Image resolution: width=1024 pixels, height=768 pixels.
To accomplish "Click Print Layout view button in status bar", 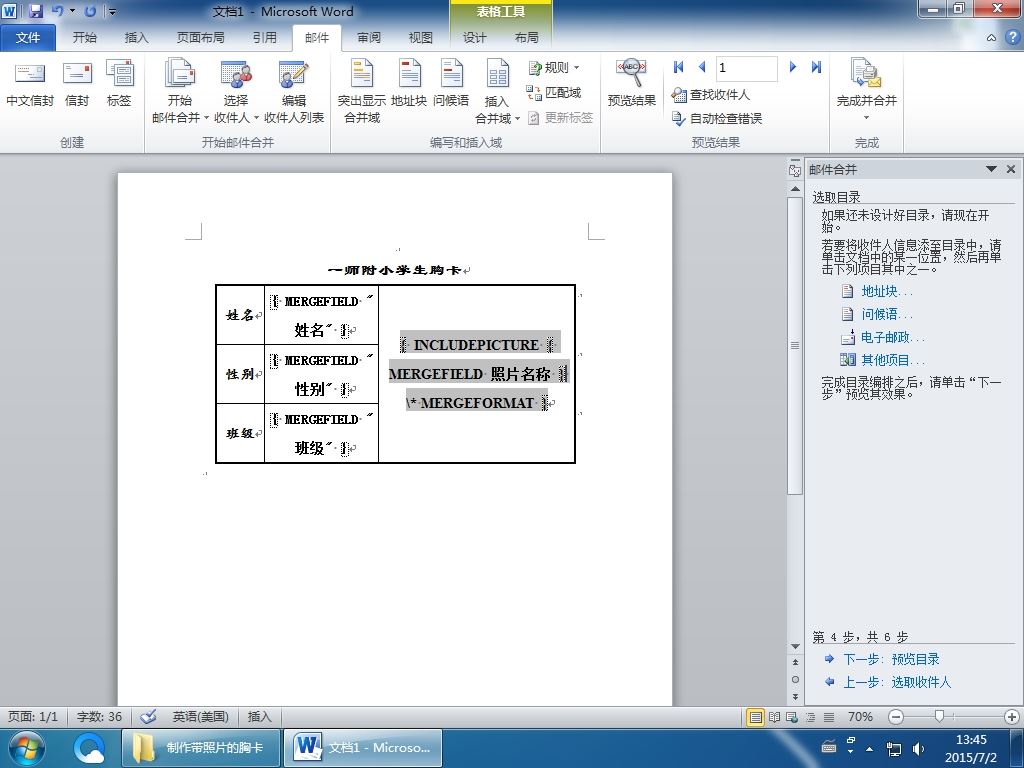I will coord(756,717).
